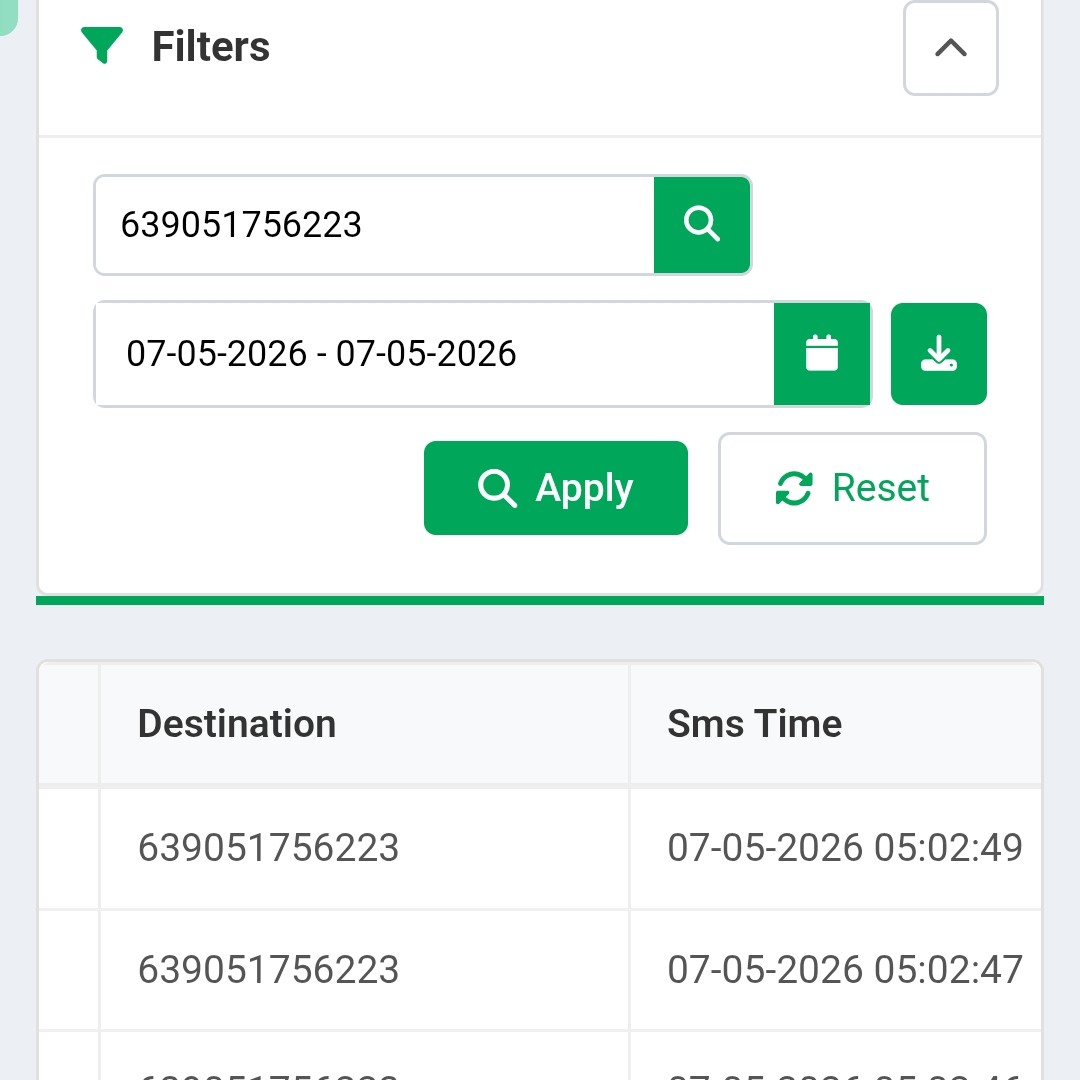Screen dimensions: 1080x1080
Task: Collapse the Filters panel with chevron button
Action: (951, 48)
